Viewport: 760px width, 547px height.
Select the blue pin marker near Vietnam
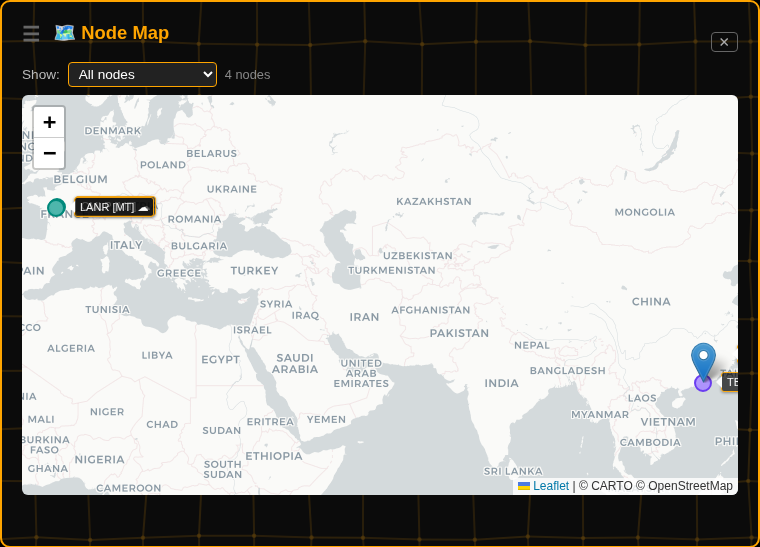(x=703, y=360)
